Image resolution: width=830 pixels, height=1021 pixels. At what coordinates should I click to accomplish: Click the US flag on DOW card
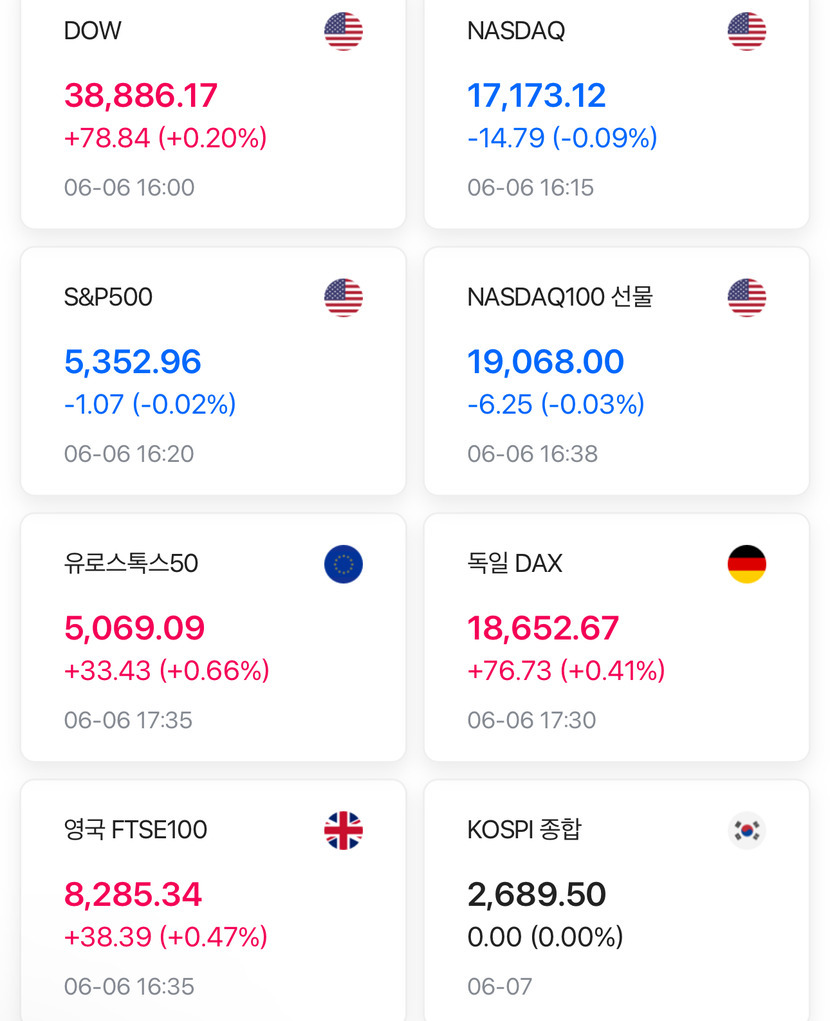[343, 31]
